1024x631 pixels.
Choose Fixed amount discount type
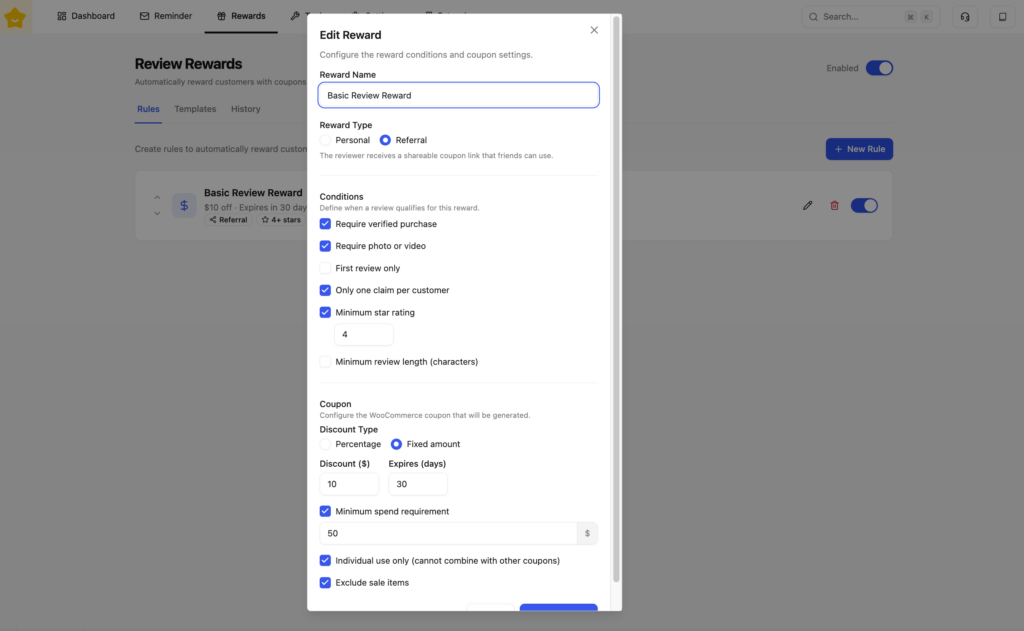pyautogui.click(x=396, y=444)
